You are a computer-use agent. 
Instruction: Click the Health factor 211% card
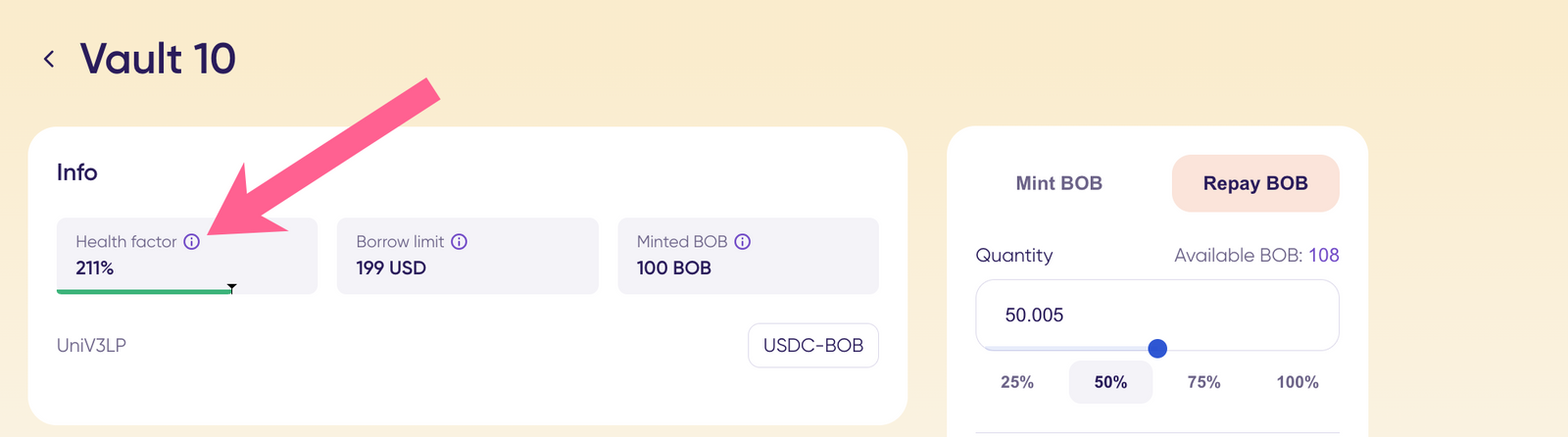tap(187, 256)
